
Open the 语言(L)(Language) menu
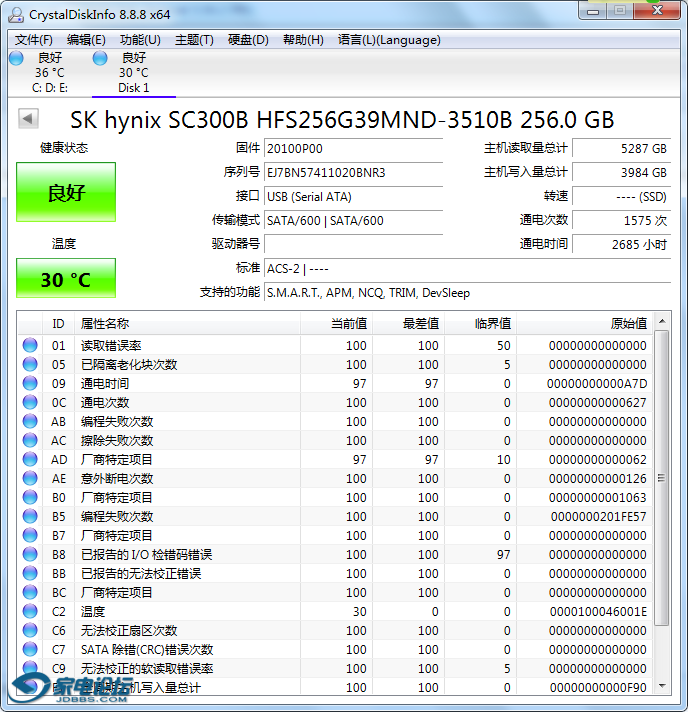click(389, 40)
